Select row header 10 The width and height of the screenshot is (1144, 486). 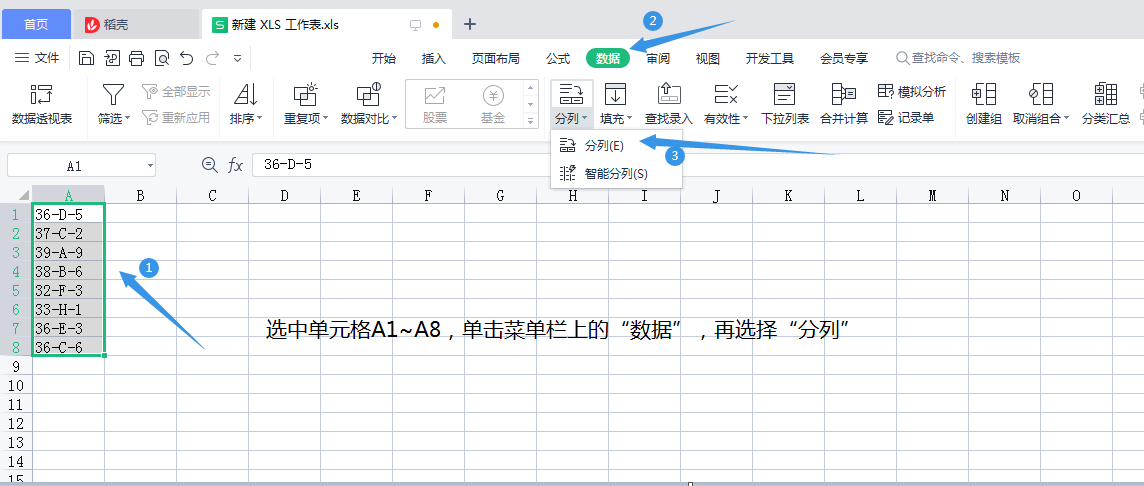click(x=16, y=385)
